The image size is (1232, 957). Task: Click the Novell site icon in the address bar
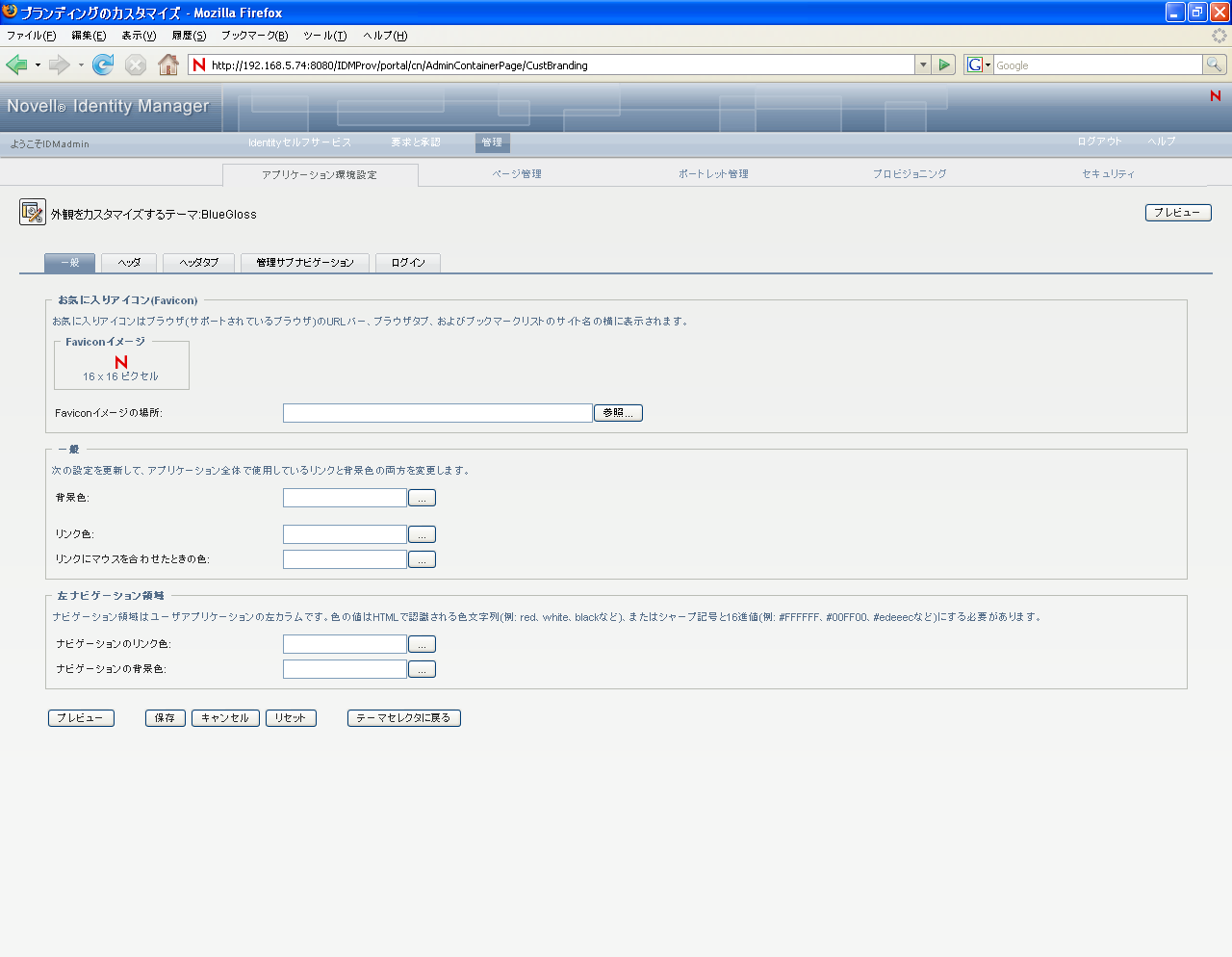[199, 65]
